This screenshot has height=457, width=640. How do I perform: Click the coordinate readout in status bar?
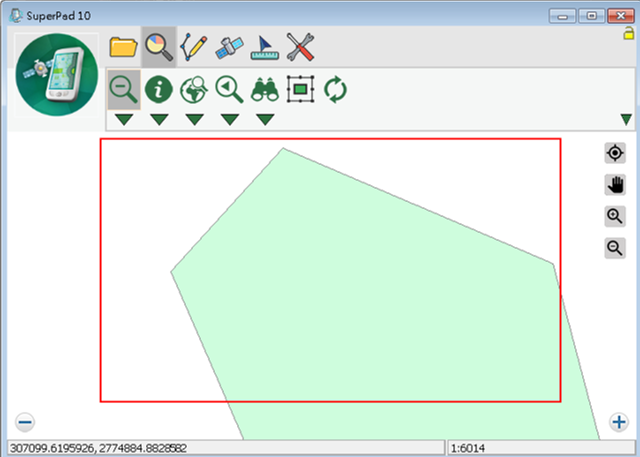(x=226, y=448)
